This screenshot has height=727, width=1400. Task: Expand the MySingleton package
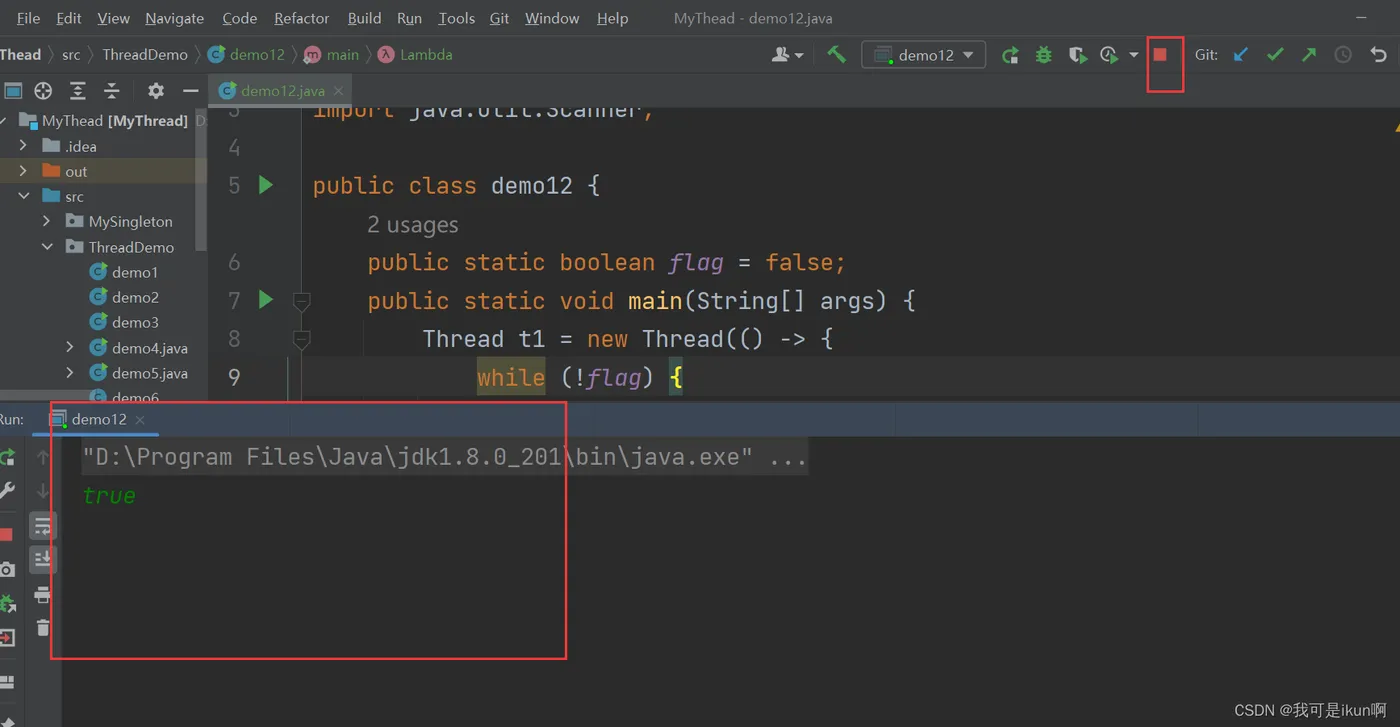[47, 221]
